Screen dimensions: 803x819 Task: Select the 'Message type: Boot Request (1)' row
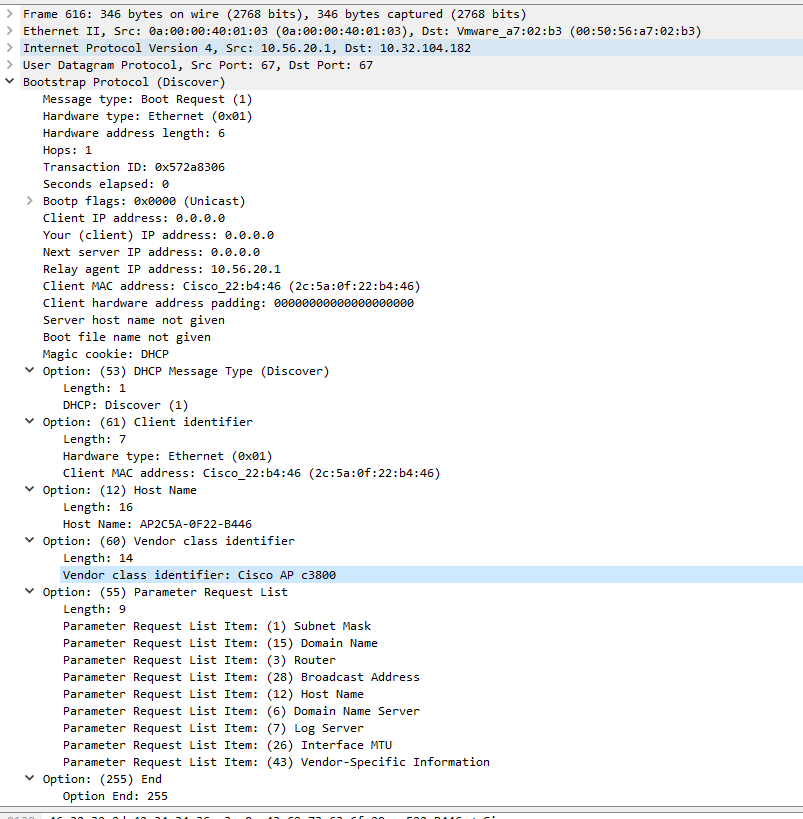click(148, 99)
